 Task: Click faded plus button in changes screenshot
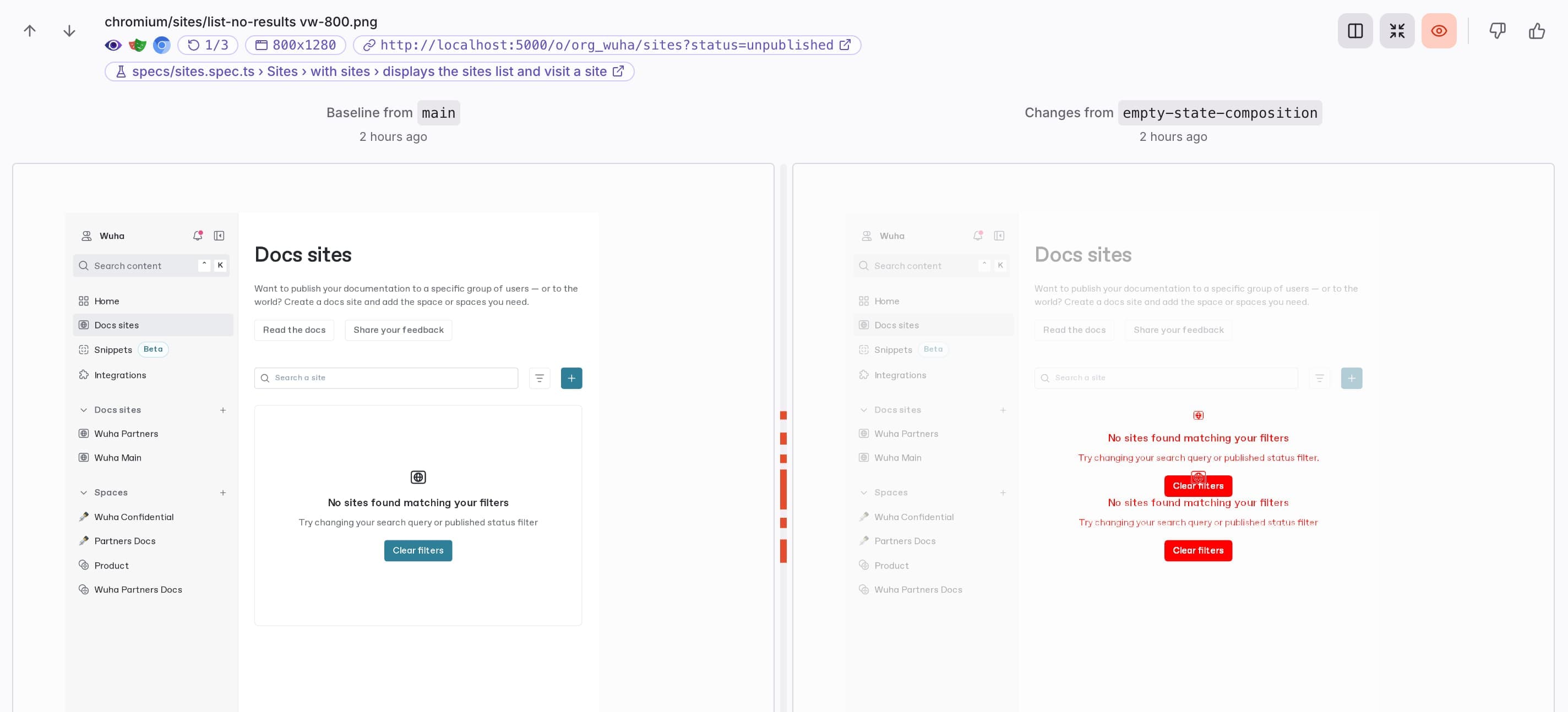1351,378
